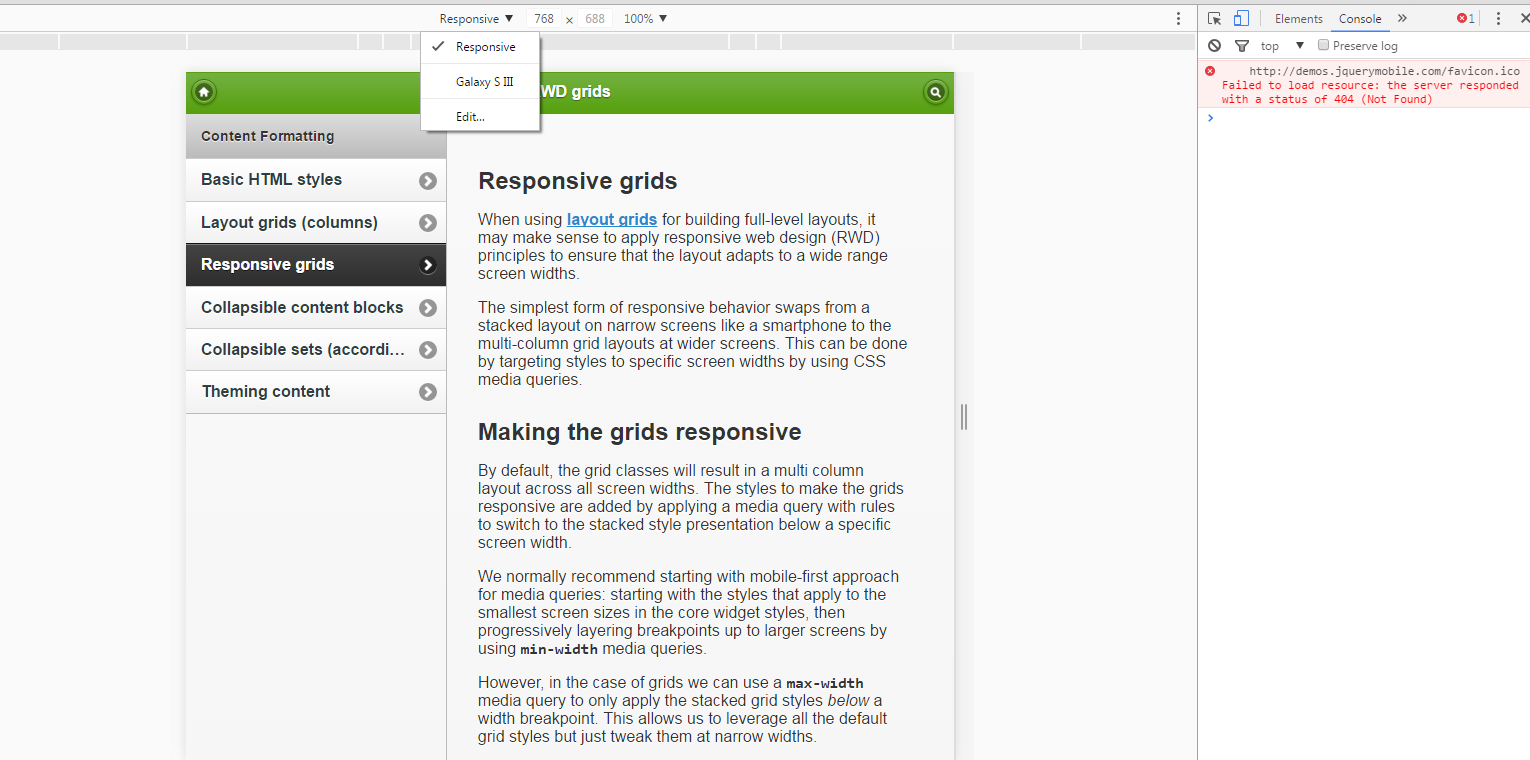Enable the Preserve log checkbox
The height and width of the screenshot is (760, 1530).
tap(1324, 45)
